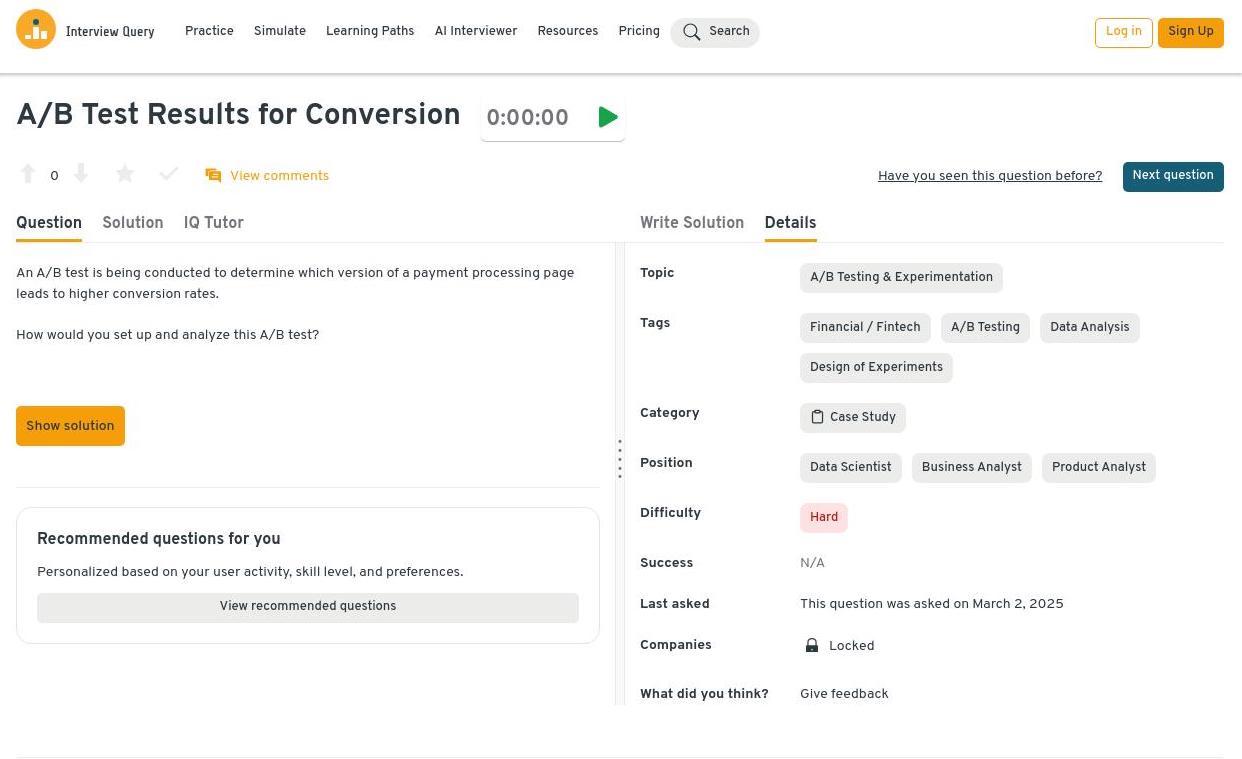Upvote this question with the up arrow
This screenshot has height=759, width=1242.
pyautogui.click(x=28, y=175)
